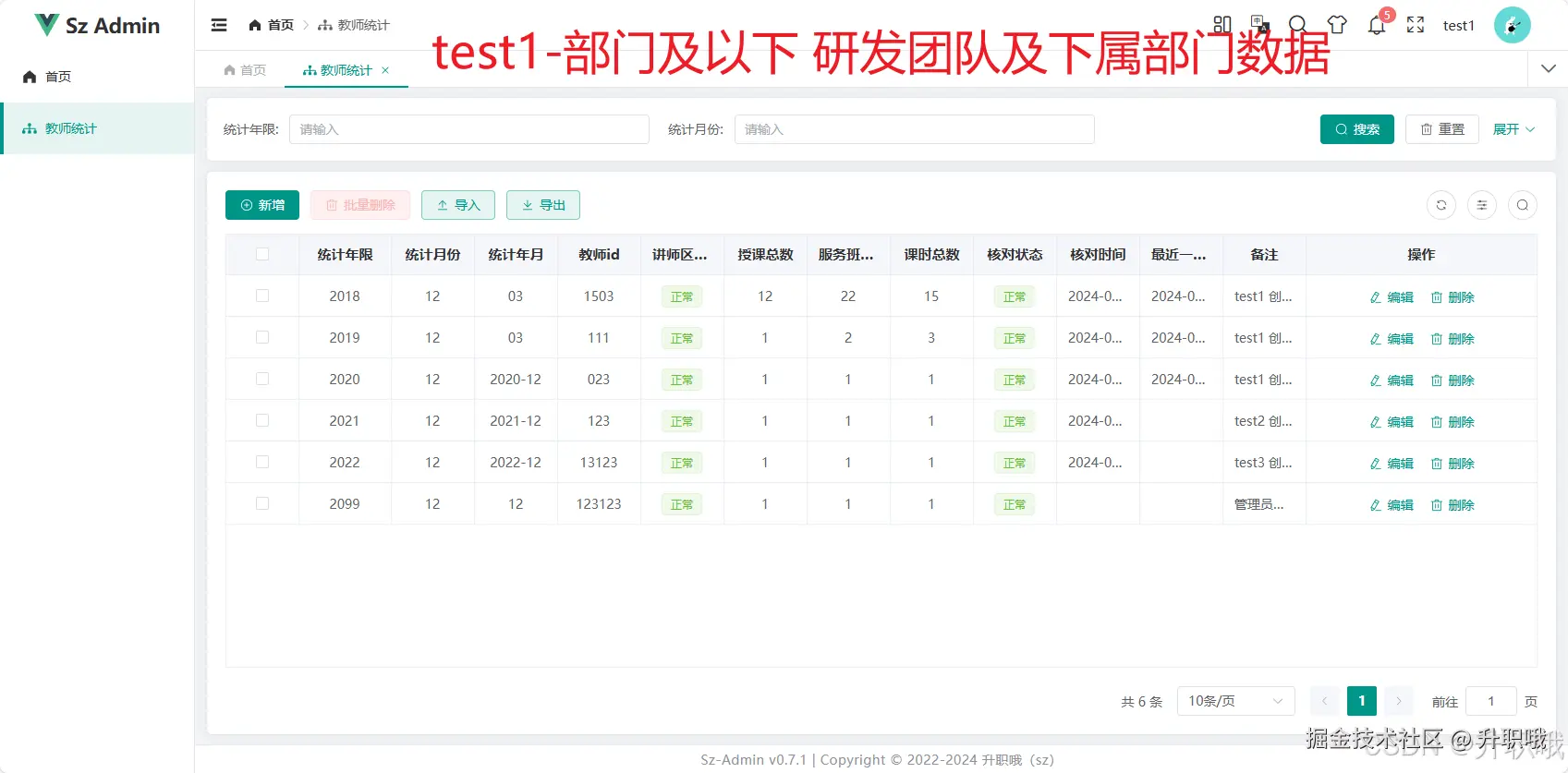The width and height of the screenshot is (1568, 773).
Task: Check the 2021 row checkbox
Action: point(262,420)
